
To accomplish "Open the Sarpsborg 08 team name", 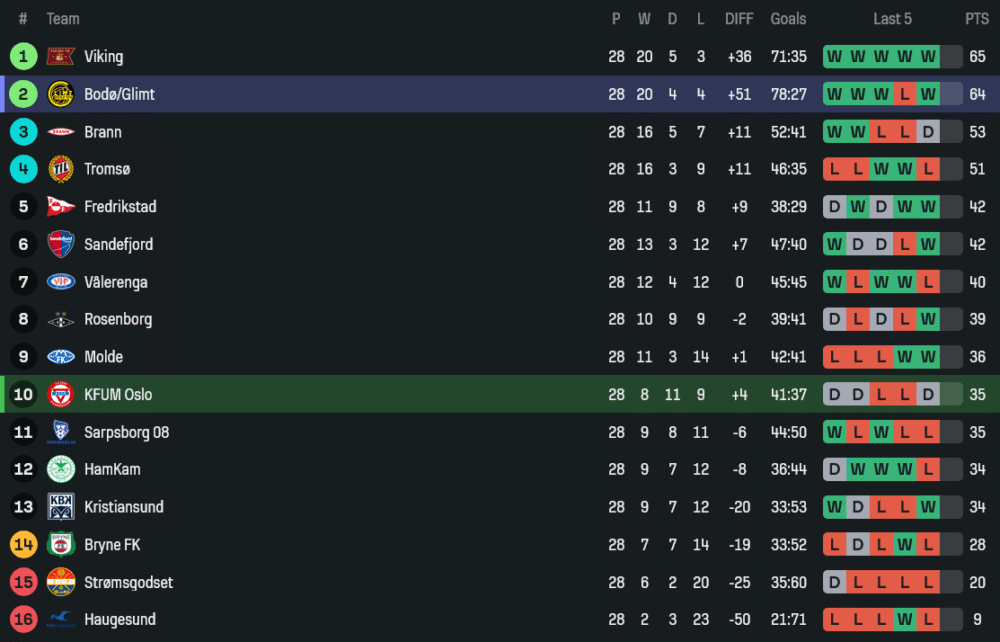I will coord(126,432).
